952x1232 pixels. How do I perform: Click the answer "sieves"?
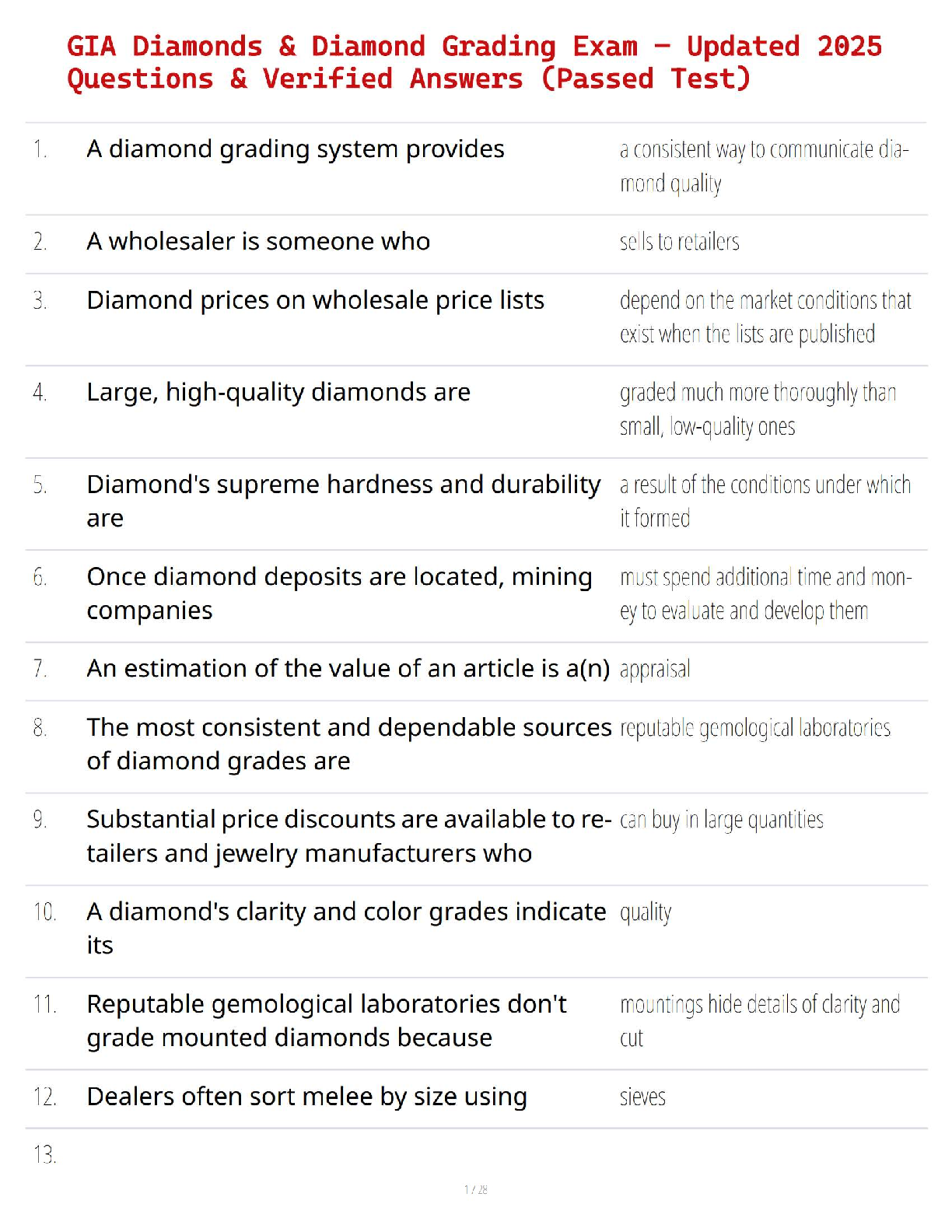click(642, 1097)
